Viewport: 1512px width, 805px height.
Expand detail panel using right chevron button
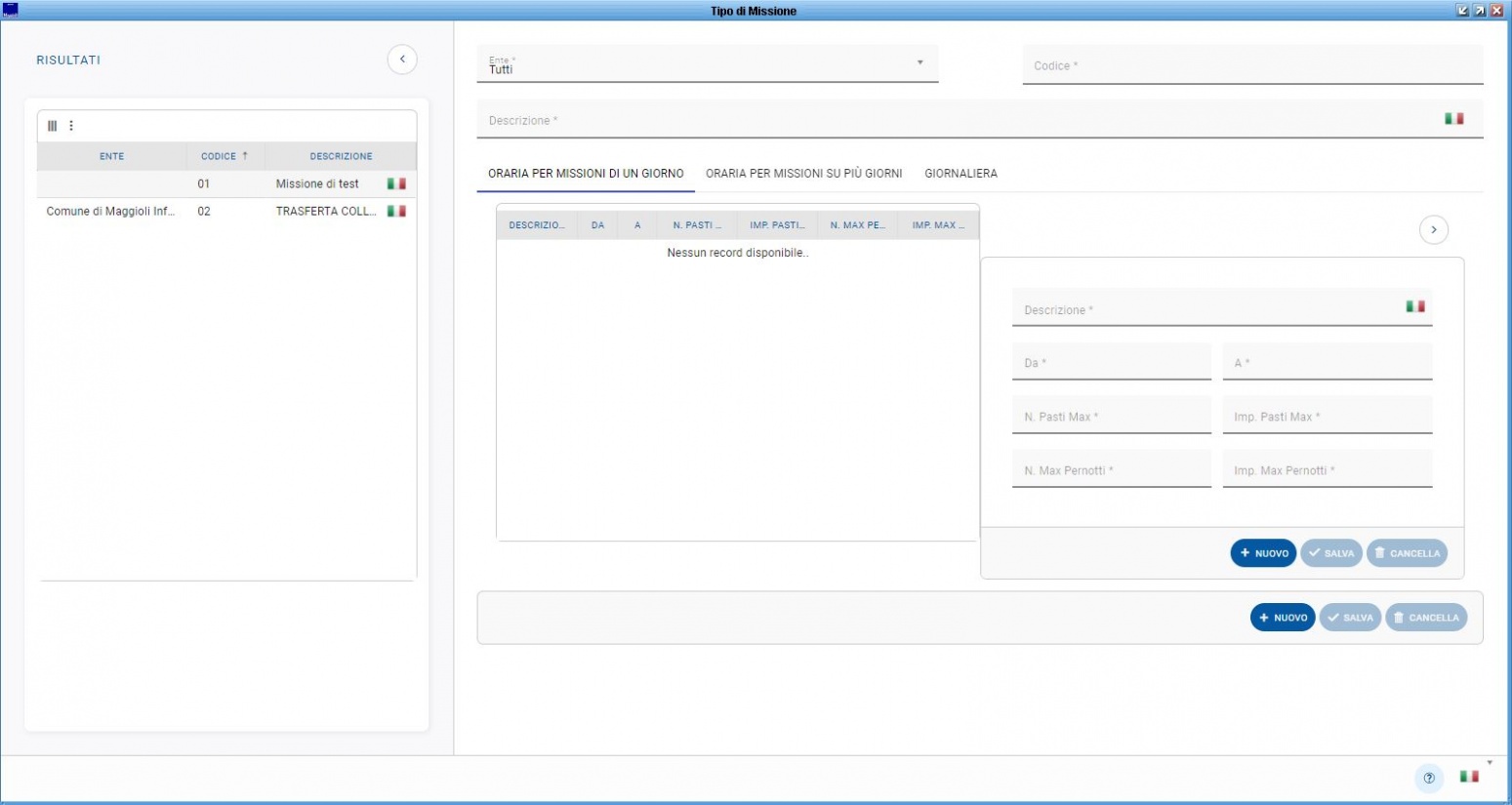[x=1433, y=230]
